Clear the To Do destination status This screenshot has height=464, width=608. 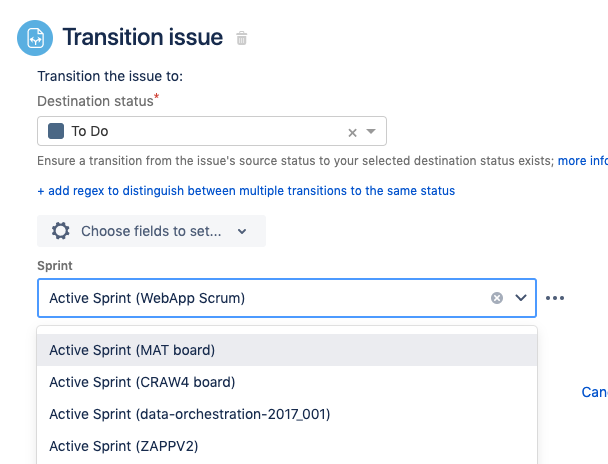point(352,132)
